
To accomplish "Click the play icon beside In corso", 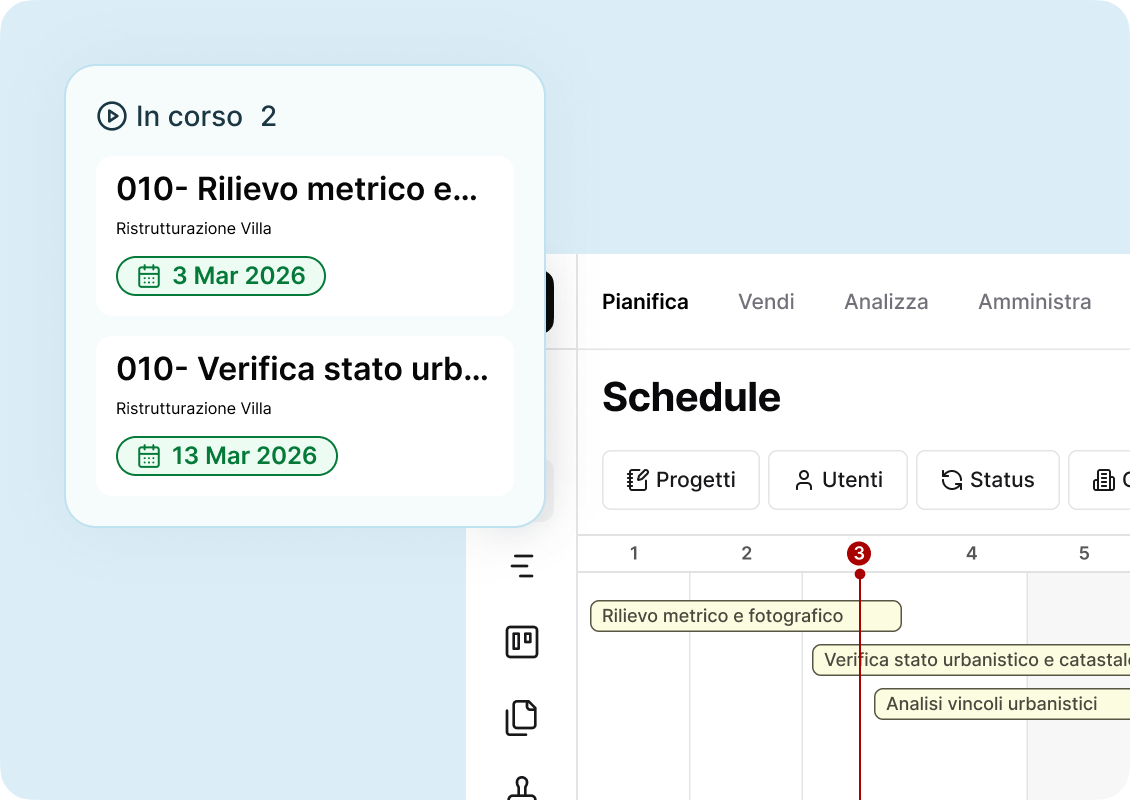I will [112, 116].
